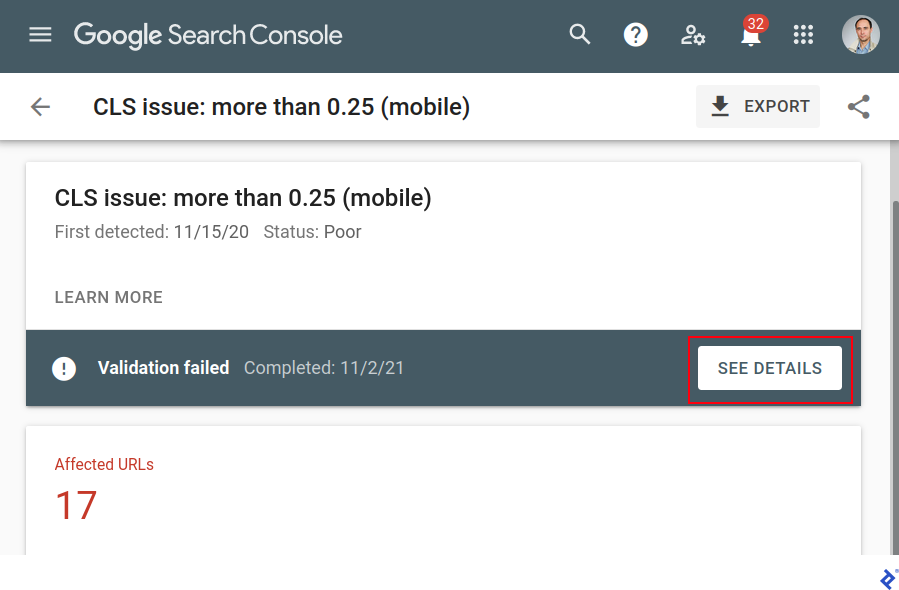Viewport: 899px width, 590px height.
Task: Navigate back using the back arrow
Action: [x=39, y=106]
